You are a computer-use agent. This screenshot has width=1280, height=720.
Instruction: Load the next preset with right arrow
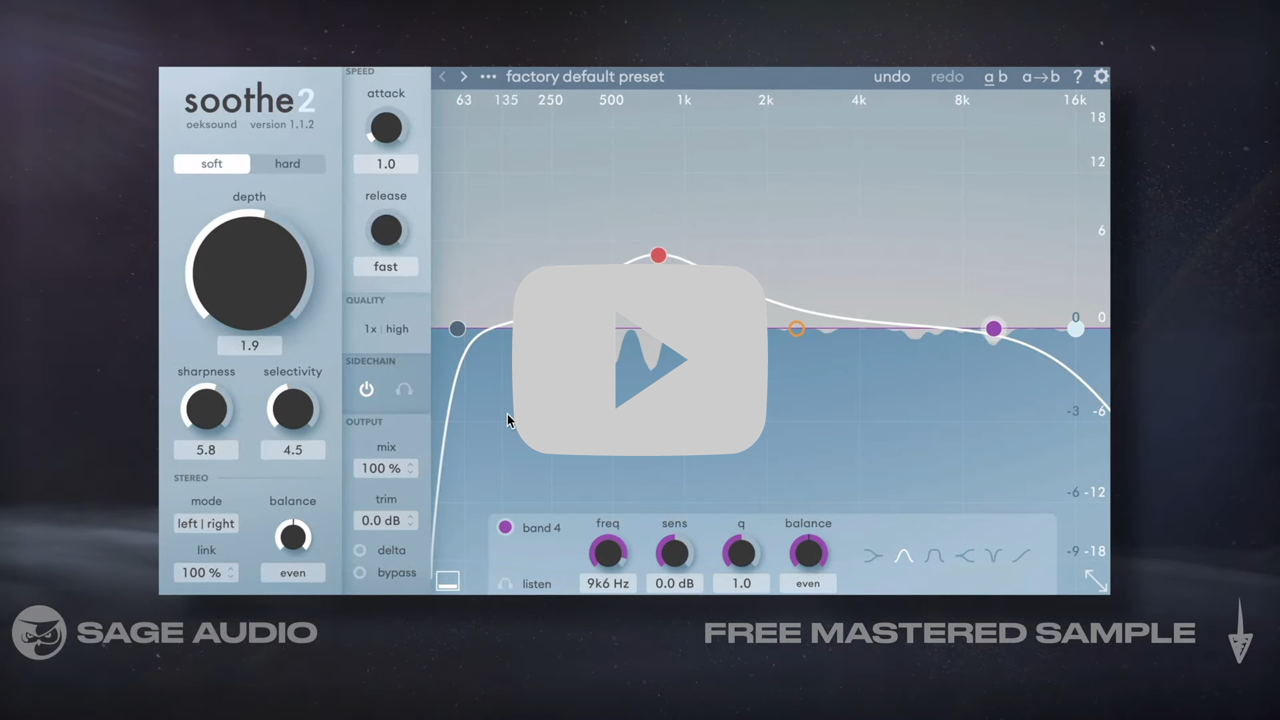pos(463,77)
